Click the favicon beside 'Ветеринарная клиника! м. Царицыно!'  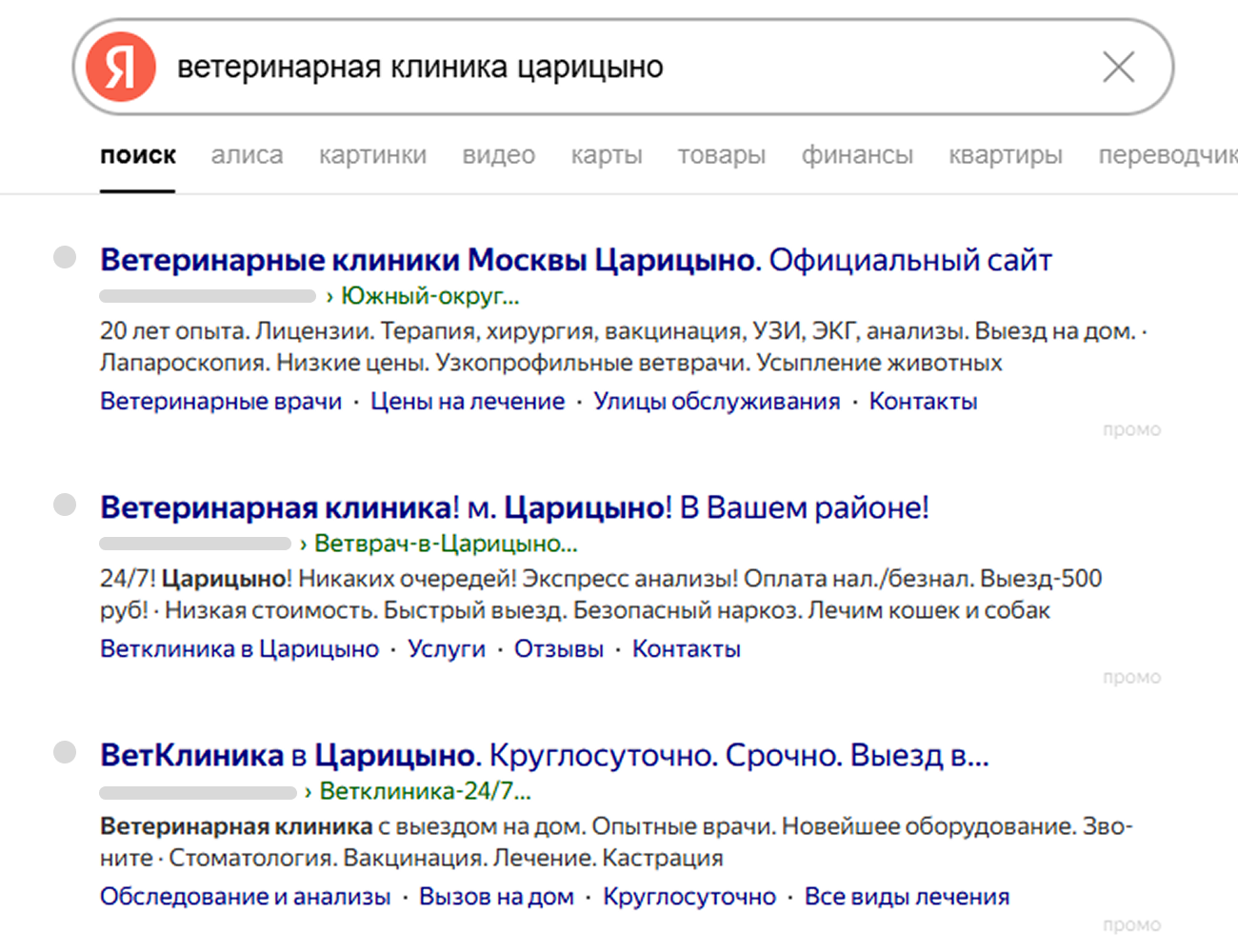click(x=65, y=505)
